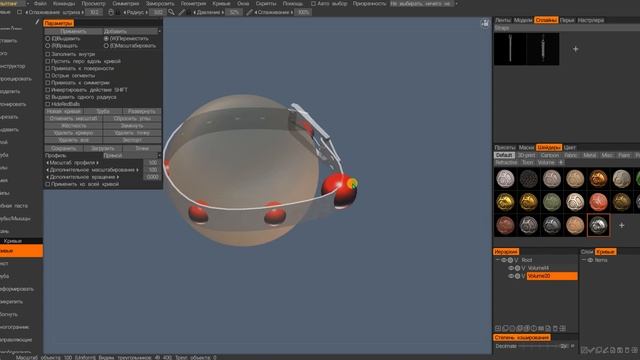Switch to the Модели tab
This screenshot has width=640, height=360.
click(523, 20)
